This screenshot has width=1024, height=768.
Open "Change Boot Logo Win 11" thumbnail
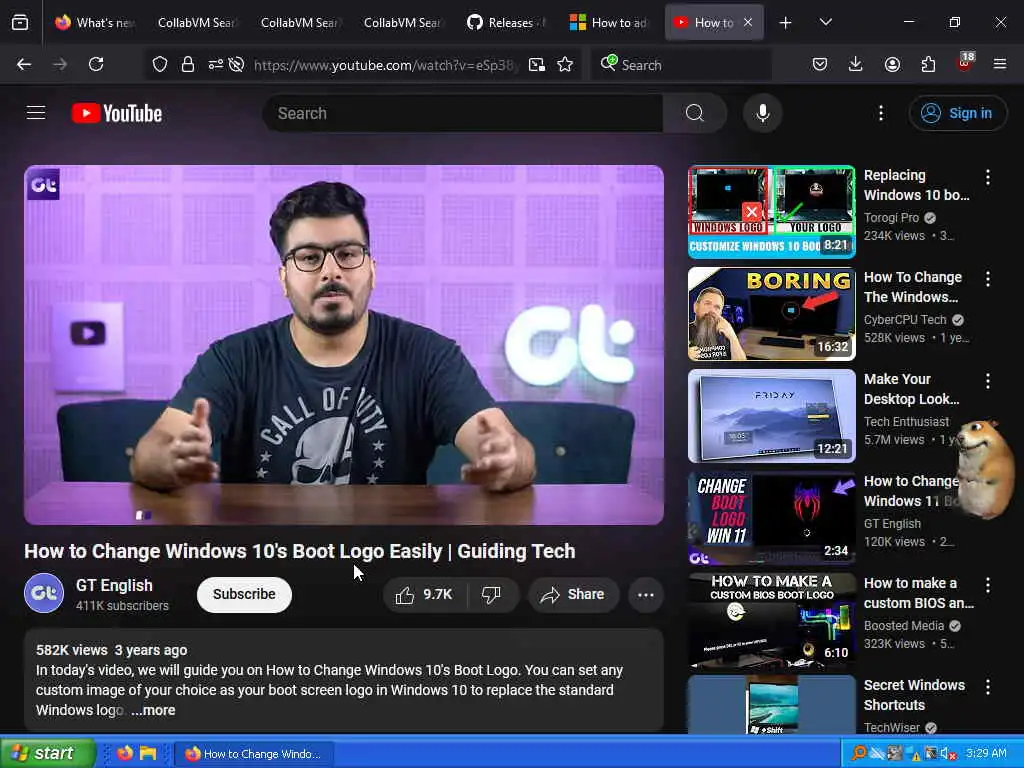pos(772,518)
